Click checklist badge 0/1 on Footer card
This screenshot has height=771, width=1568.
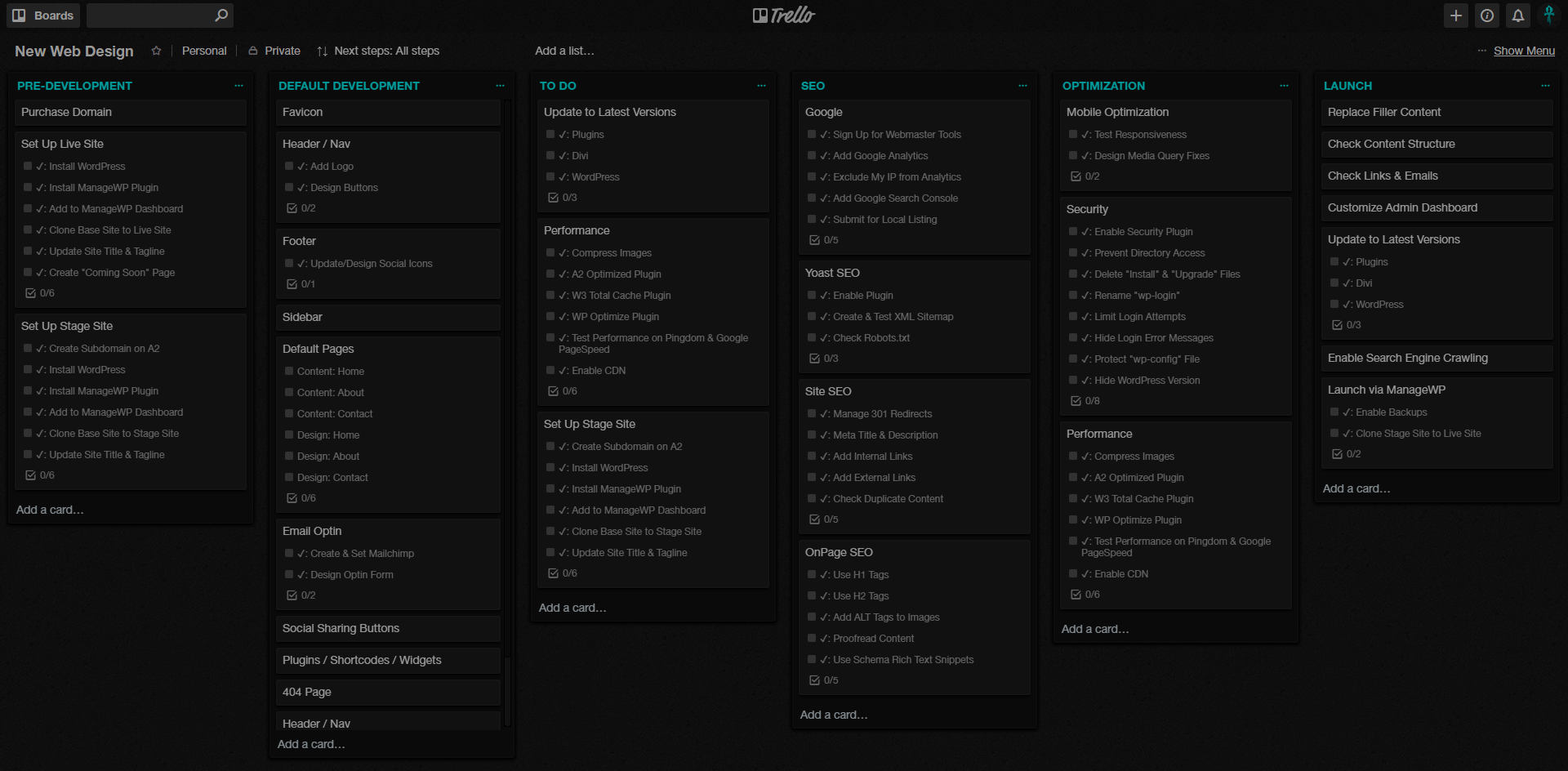(301, 284)
